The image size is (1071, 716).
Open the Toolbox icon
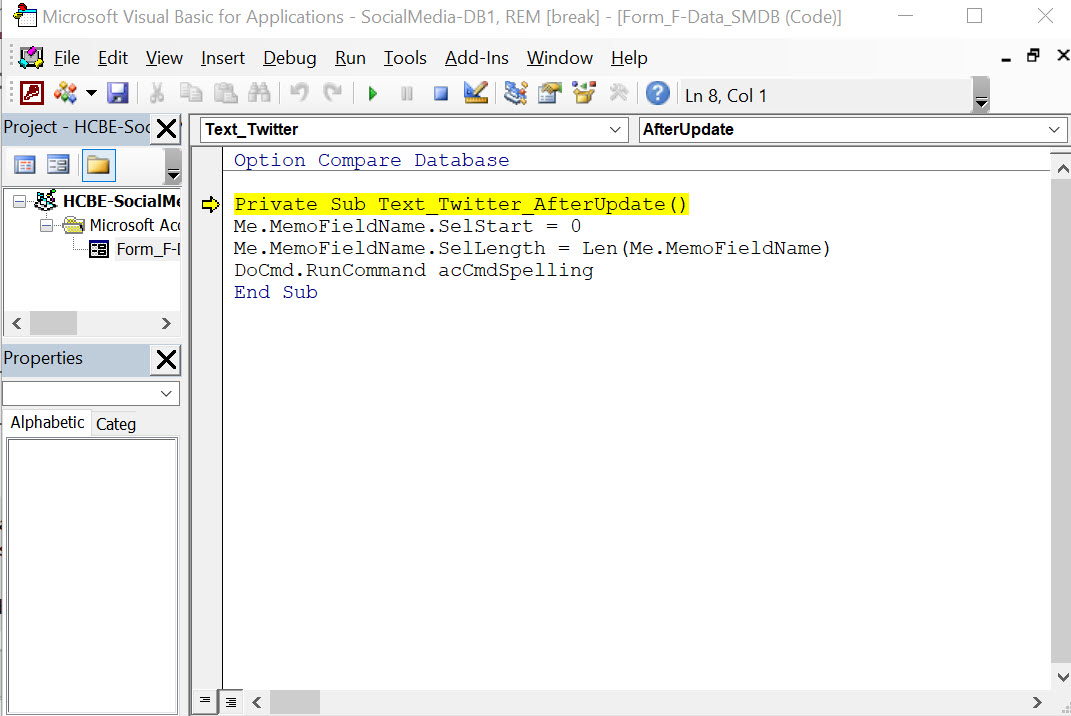(619, 93)
